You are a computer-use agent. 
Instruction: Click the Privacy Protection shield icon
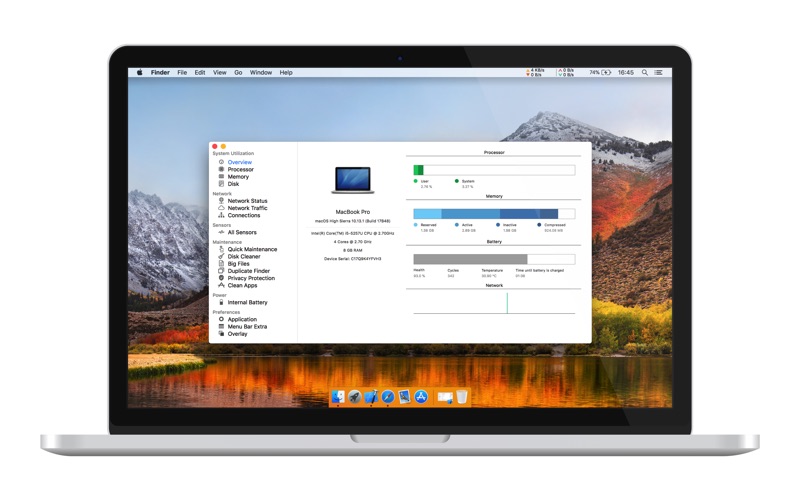221,278
